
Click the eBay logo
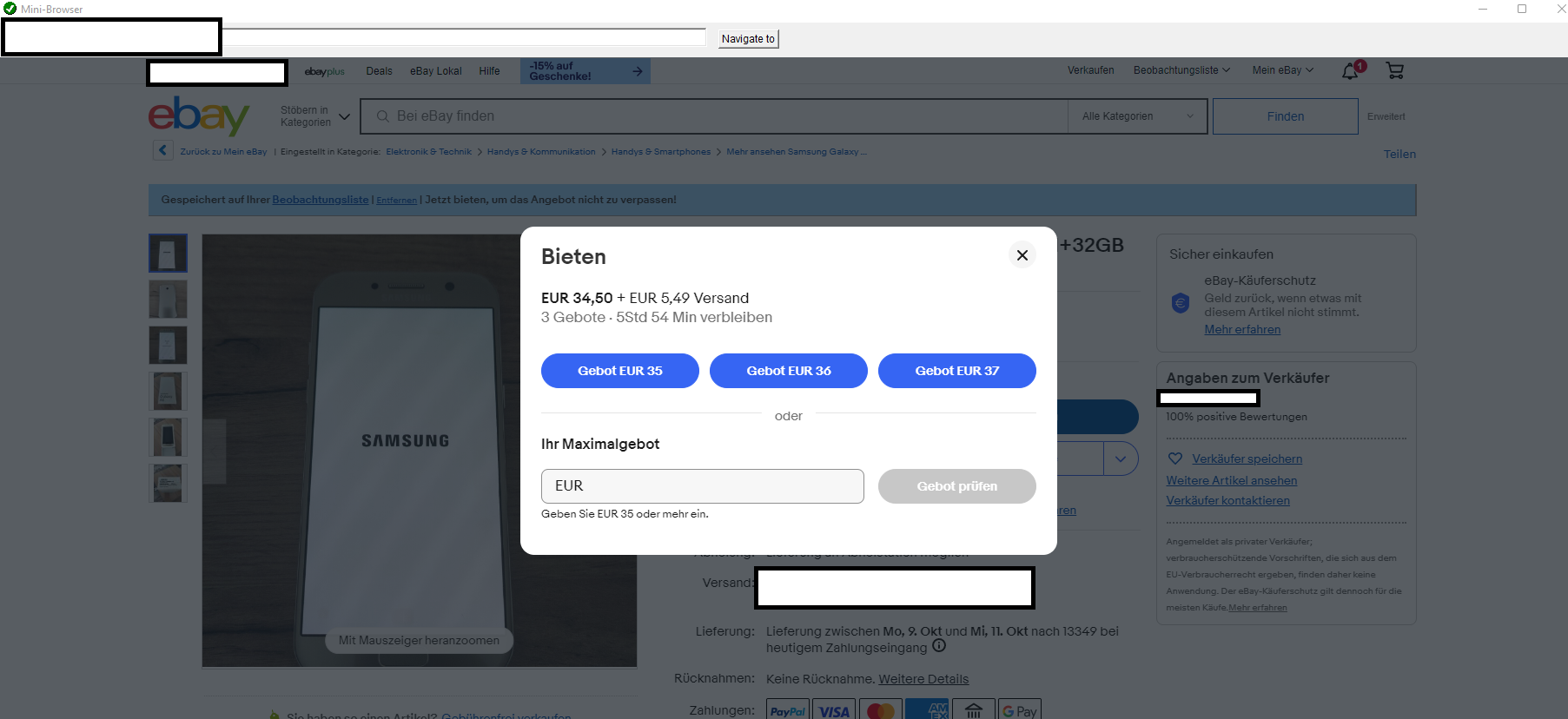tap(199, 115)
